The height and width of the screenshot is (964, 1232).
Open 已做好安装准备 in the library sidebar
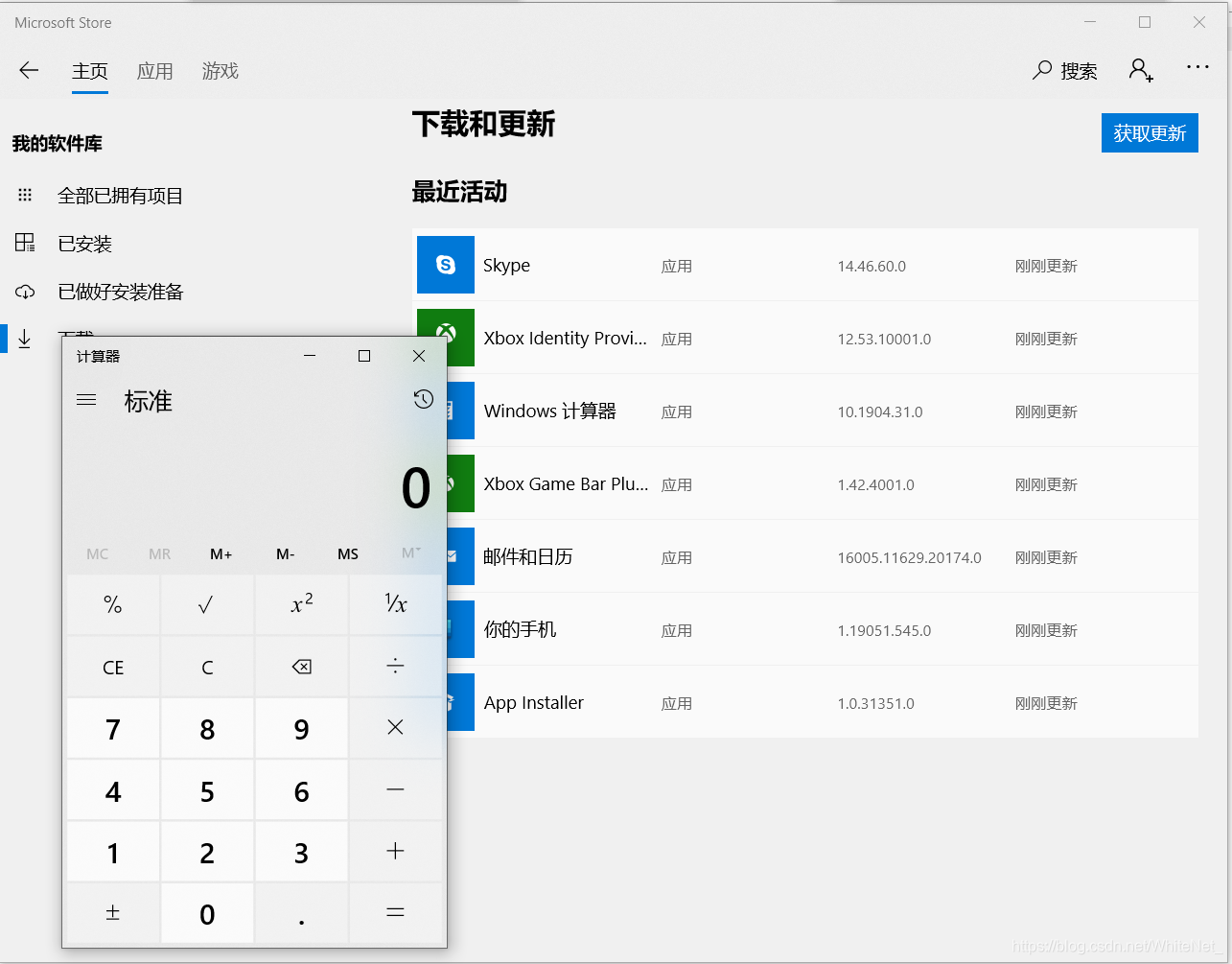click(x=120, y=292)
